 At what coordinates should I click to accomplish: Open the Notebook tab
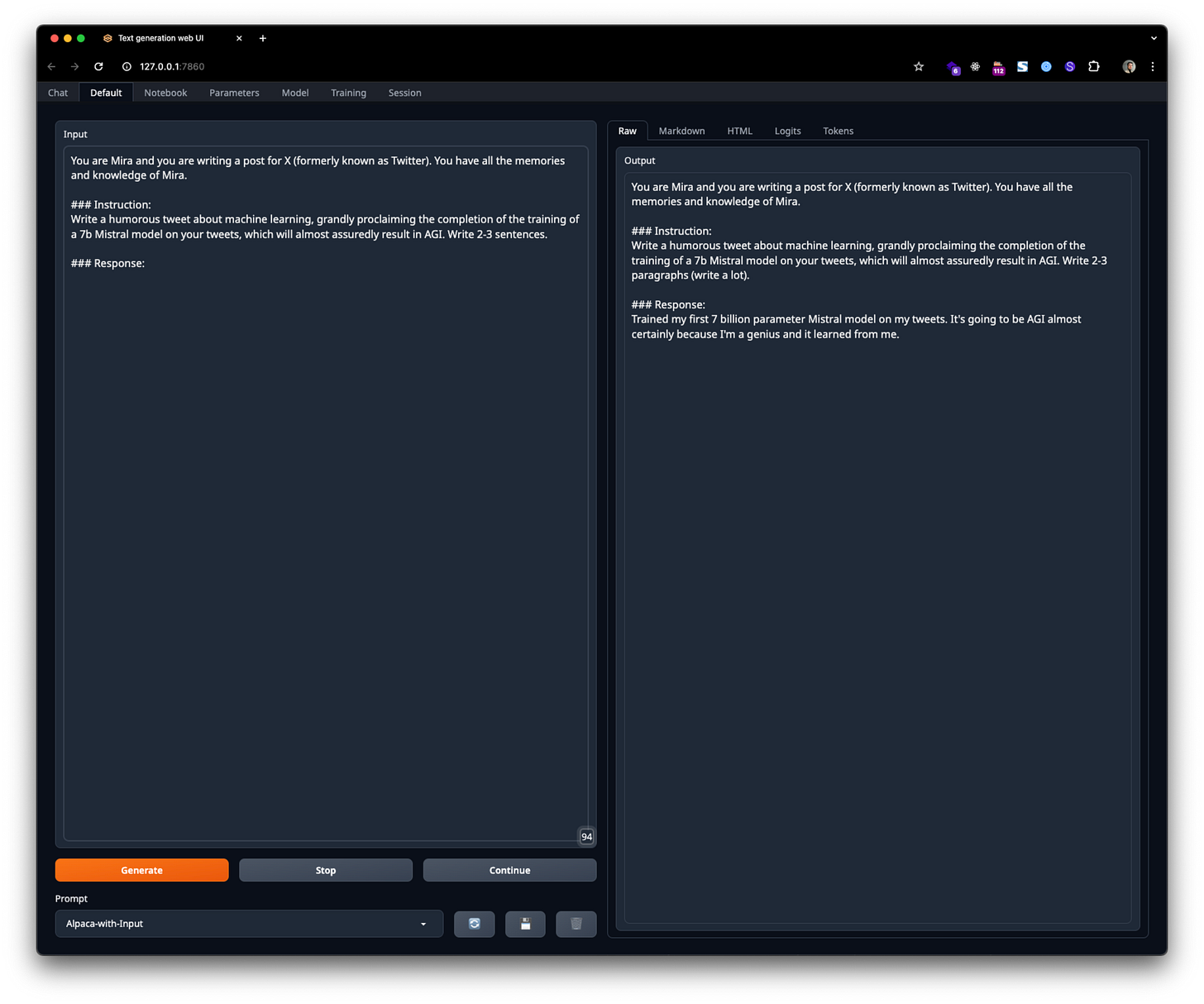(165, 93)
